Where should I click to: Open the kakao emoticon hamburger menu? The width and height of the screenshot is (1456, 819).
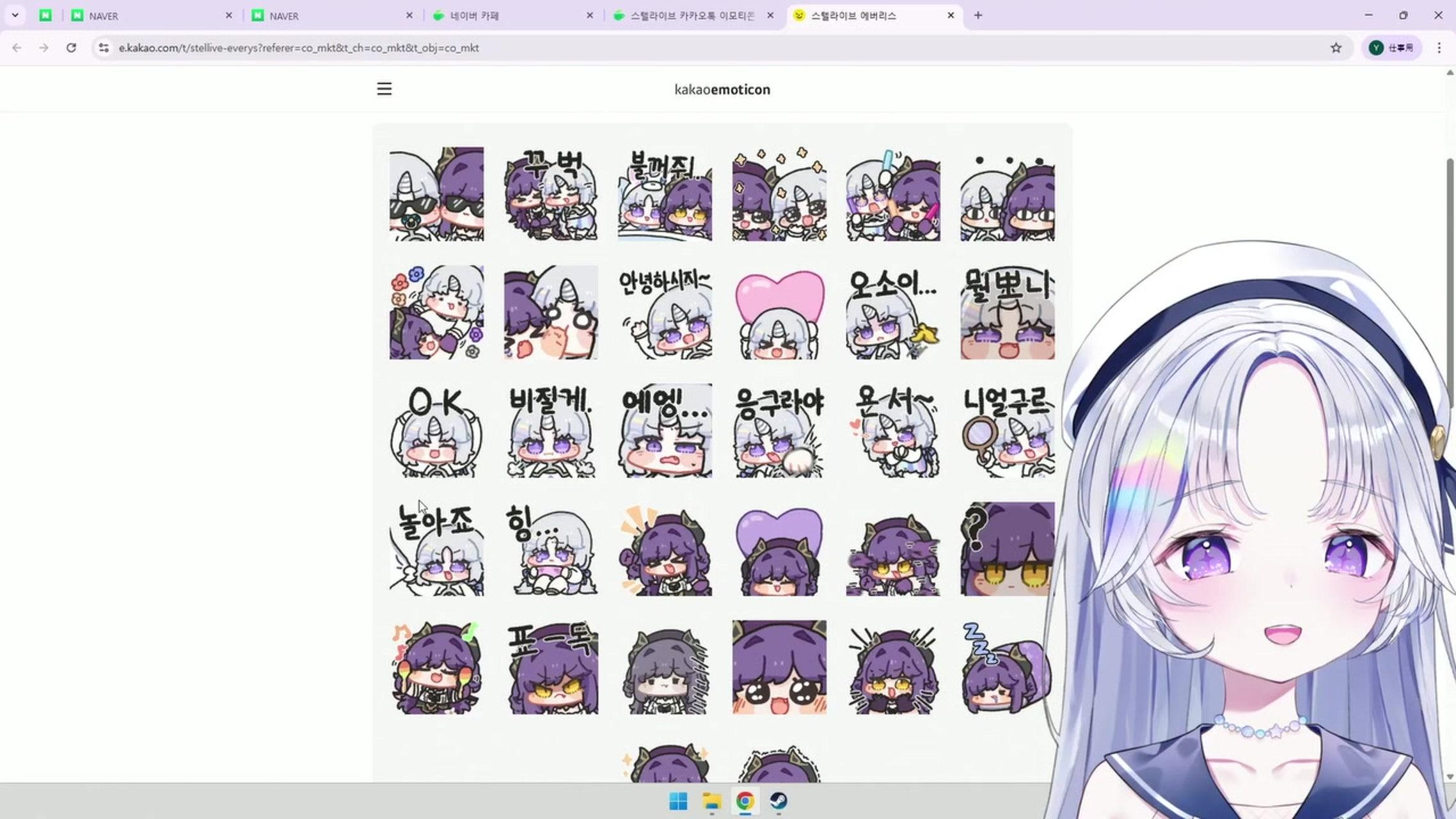pyautogui.click(x=384, y=89)
